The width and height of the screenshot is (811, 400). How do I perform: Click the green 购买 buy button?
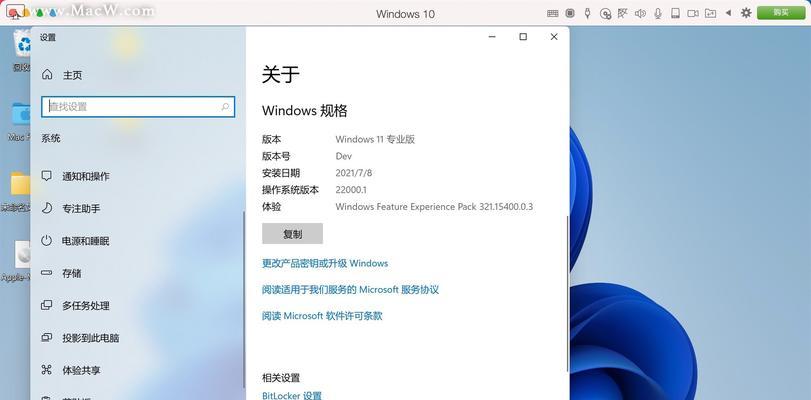click(781, 13)
